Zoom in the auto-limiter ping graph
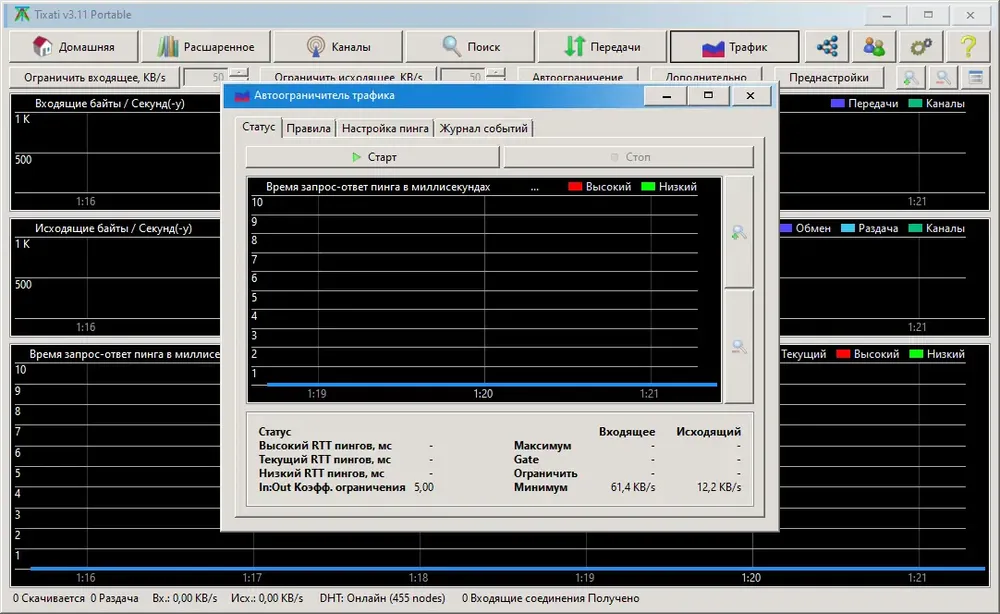Screen dimensions: 1000x614 pos(739,233)
